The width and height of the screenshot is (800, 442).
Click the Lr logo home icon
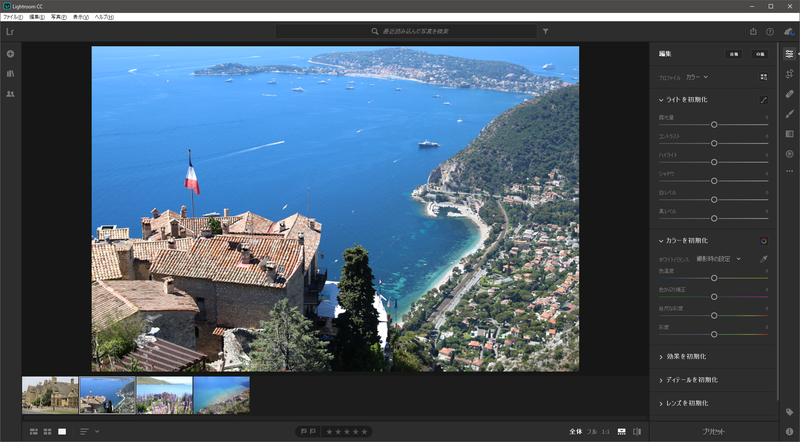click(x=10, y=32)
